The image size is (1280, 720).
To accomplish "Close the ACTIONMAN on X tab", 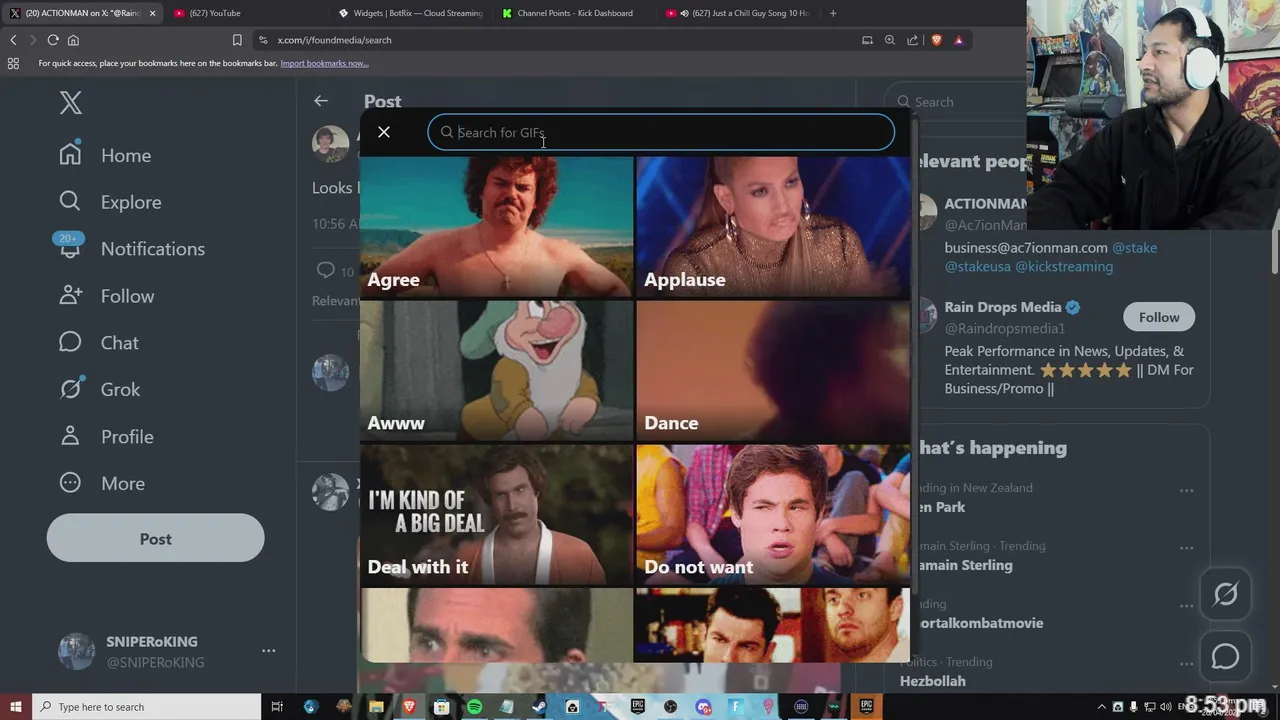I will (152, 13).
